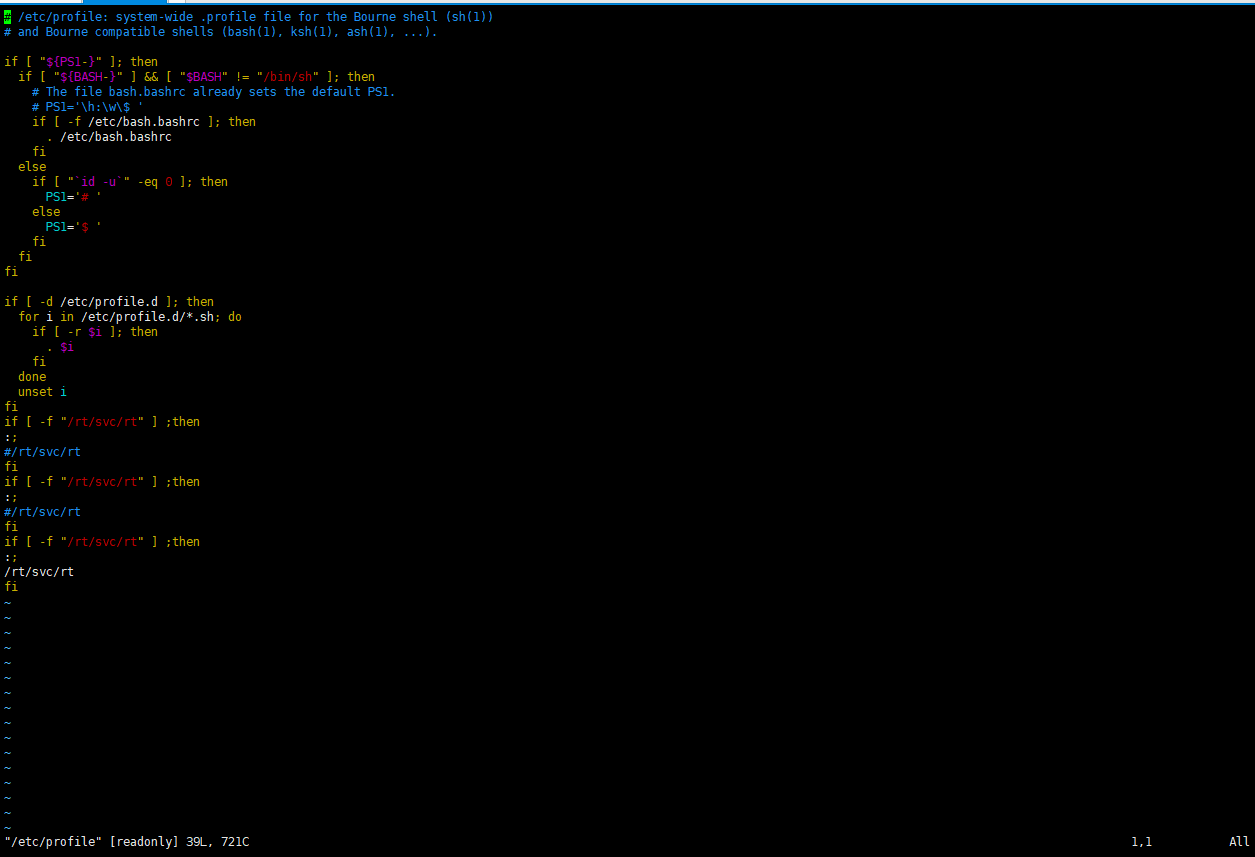This screenshot has width=1255, height=857.
Task: Click the line '. /etc/bash.bashrc'
Action: (109, 137)
